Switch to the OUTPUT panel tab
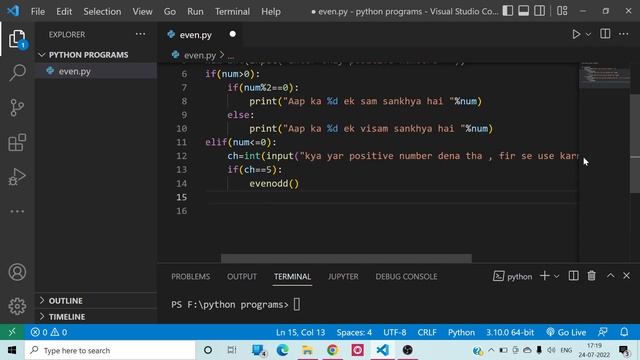Screen dimensions: 640x360 tap(242, 276)
